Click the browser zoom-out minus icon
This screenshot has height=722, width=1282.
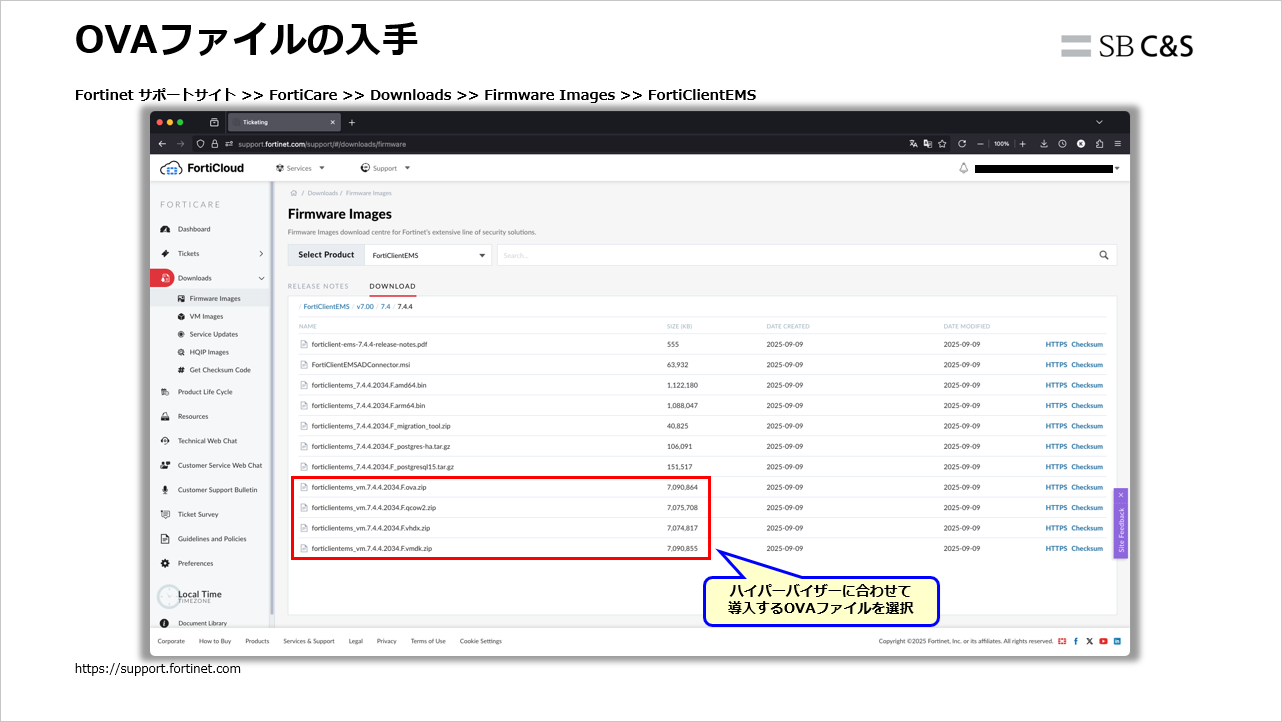(981, 143)
